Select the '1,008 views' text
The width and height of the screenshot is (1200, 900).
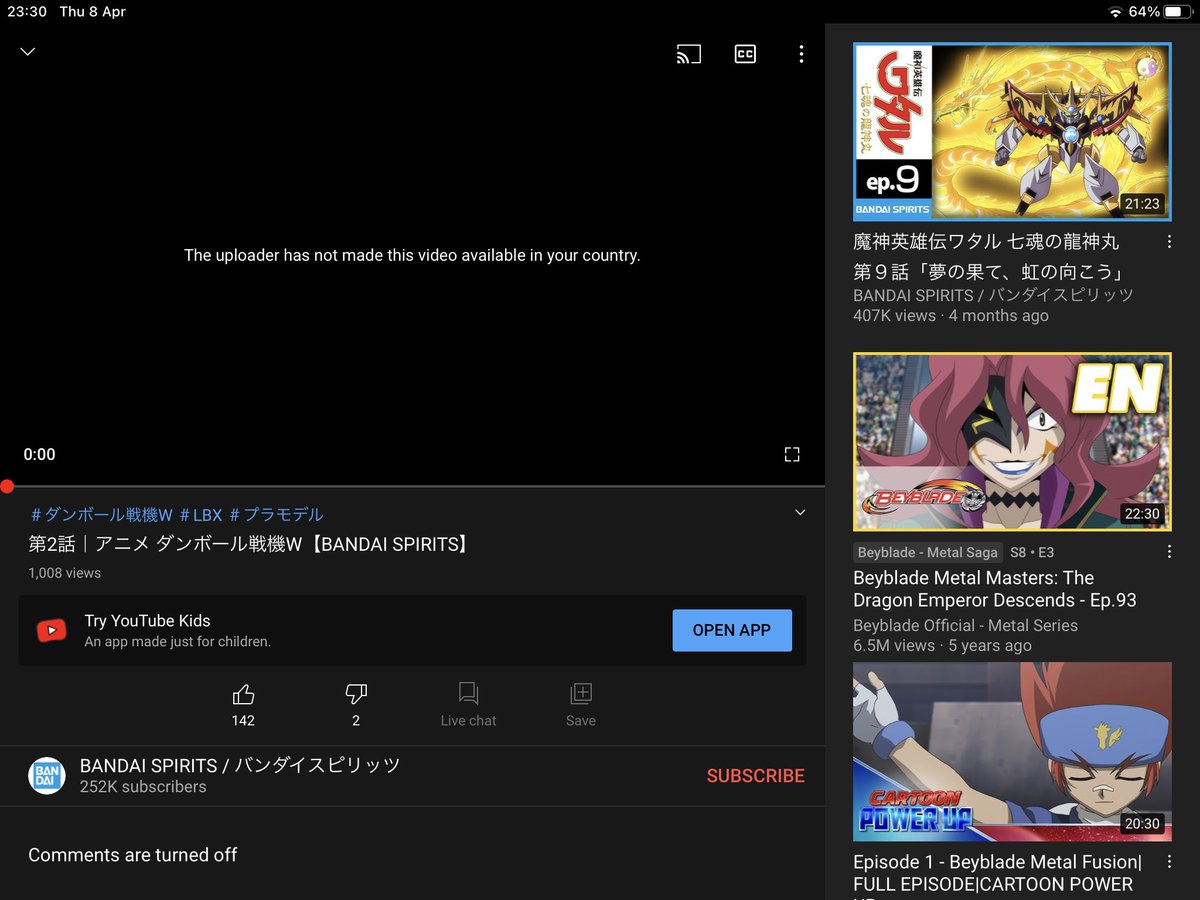[64, 573]
